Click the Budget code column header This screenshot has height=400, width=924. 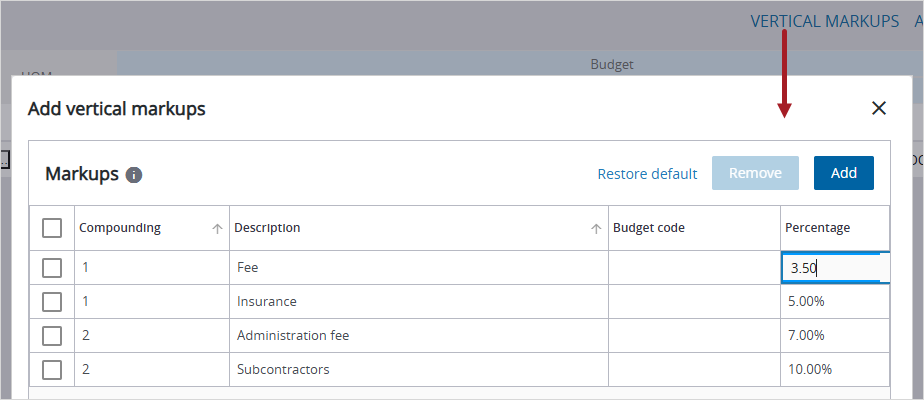648,228
